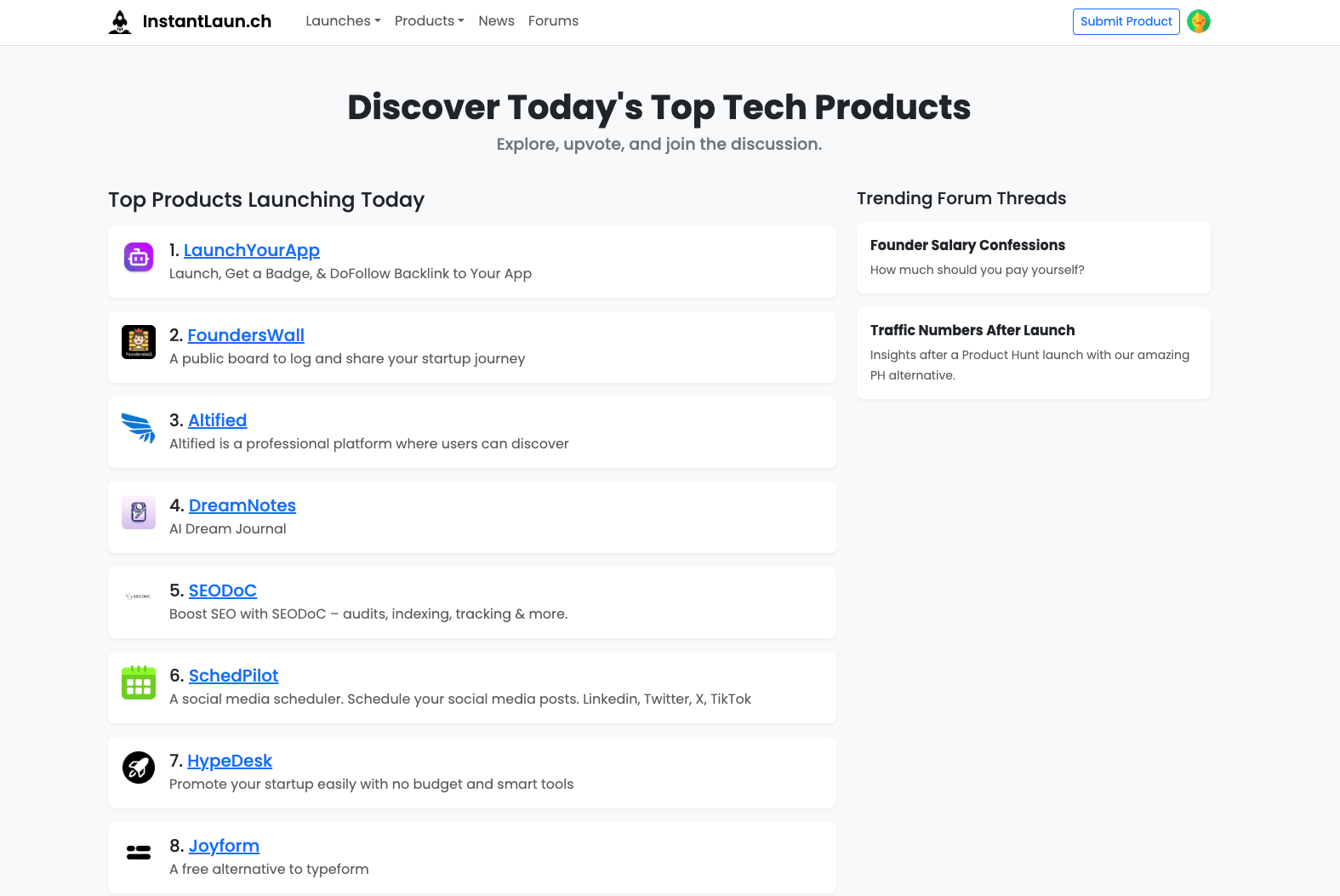Click the SchedPilot green calendar icon

(x=139, y=682)
